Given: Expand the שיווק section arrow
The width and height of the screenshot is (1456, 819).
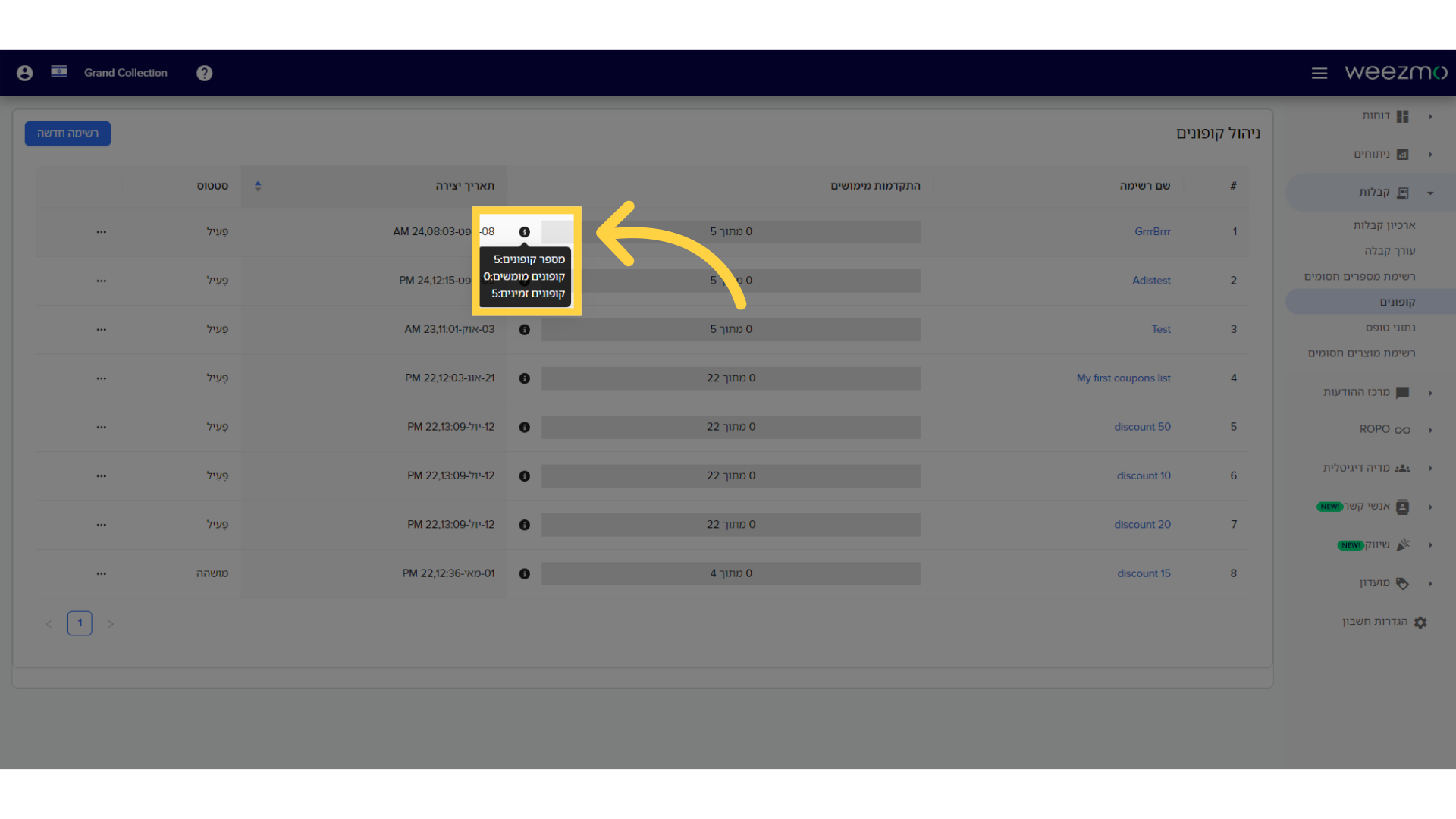Looking at the screenshot, I should click(1430, 545).
